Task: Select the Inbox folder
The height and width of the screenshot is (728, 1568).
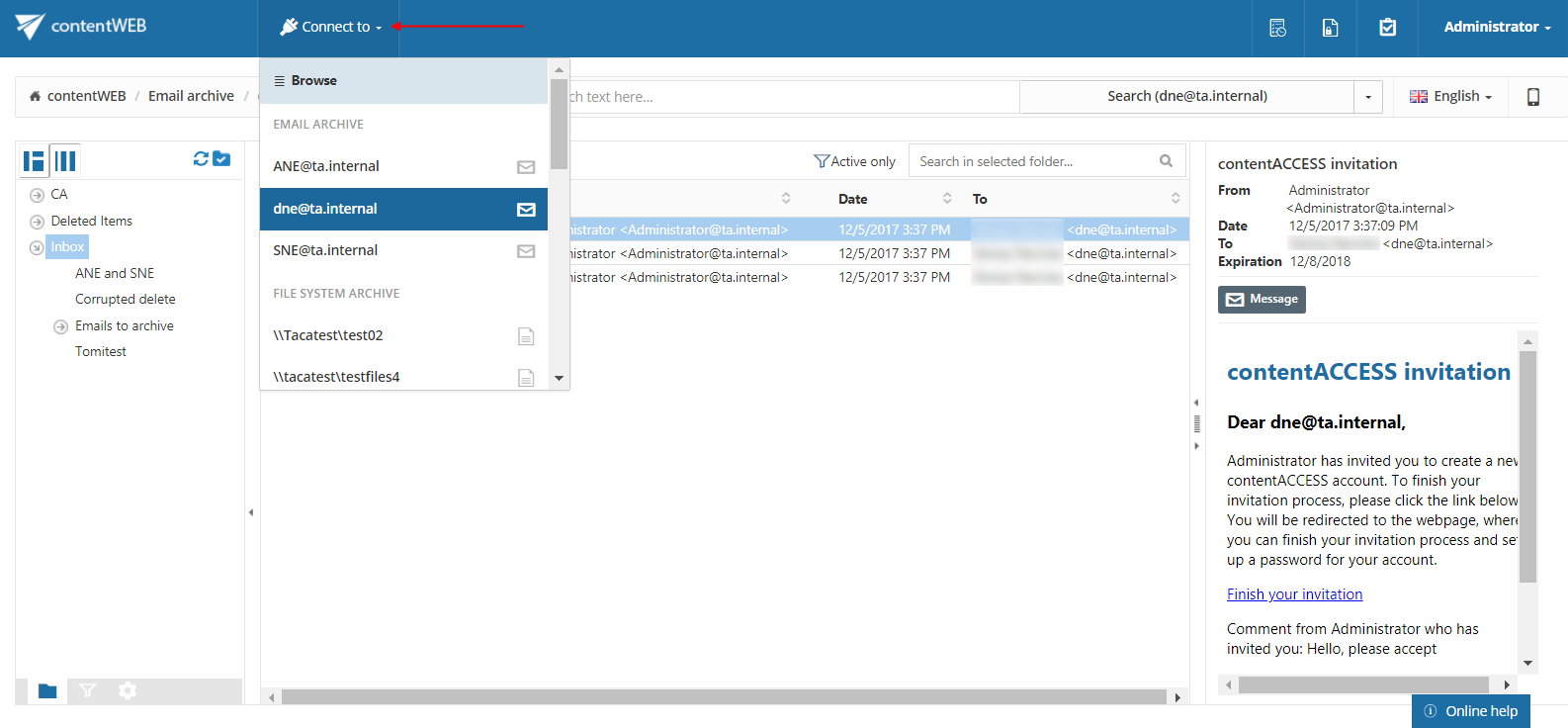Action: point(67,247)
